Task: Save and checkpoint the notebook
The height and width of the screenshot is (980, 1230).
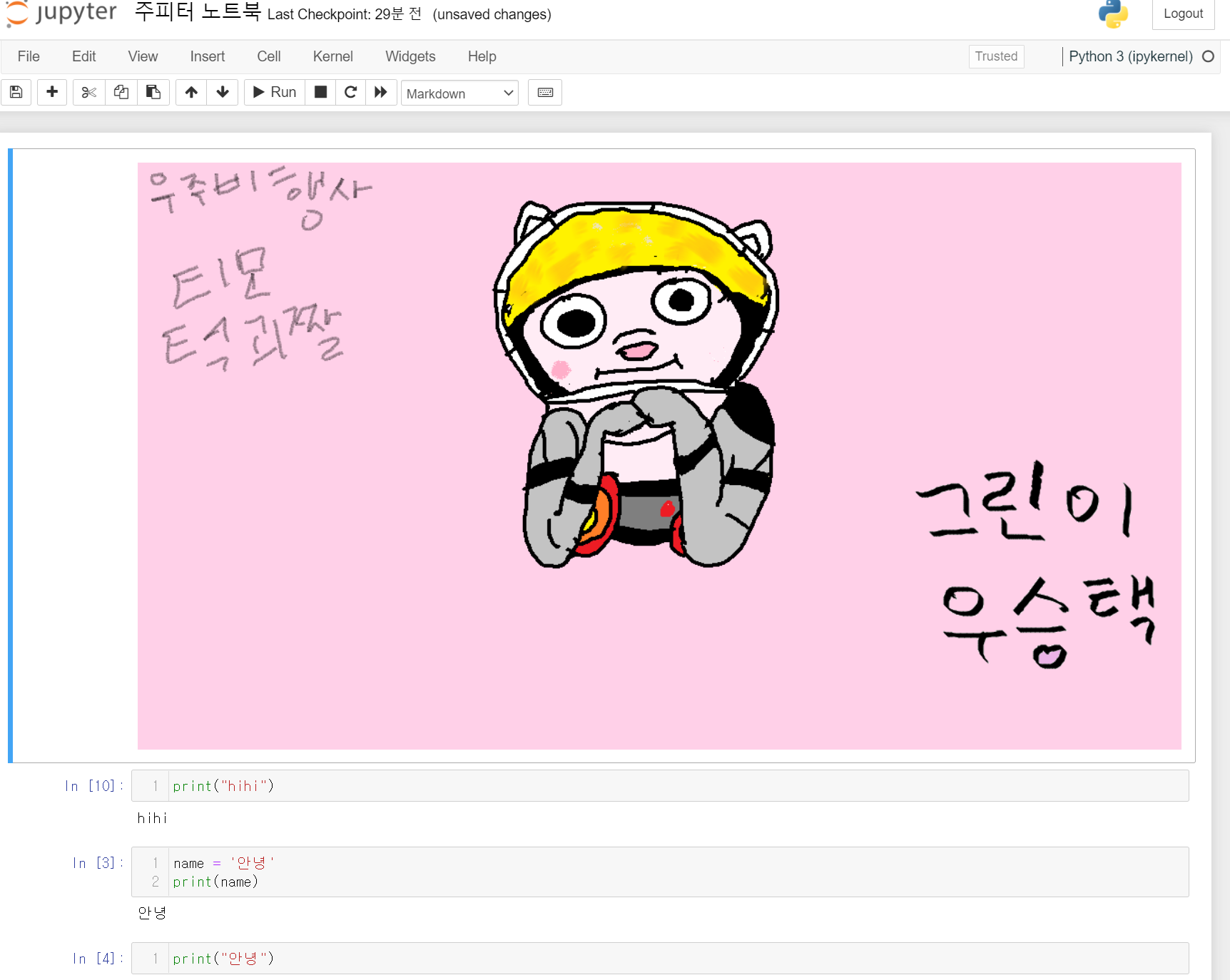Action: pos(16,92)
